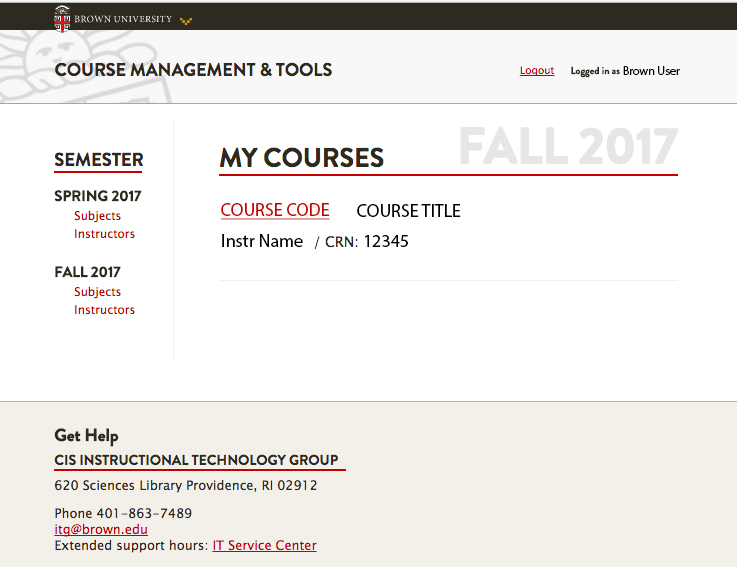Expand the Brown University header chevron
The height and width of the screenshot is (567, 737).
click(186, 21)
